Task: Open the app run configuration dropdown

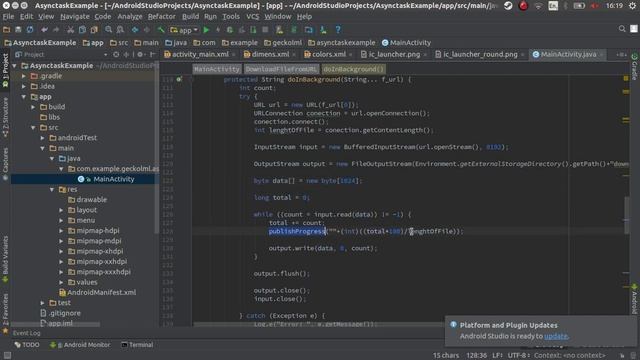Action: pyautogui.click(x=184, y=30)
